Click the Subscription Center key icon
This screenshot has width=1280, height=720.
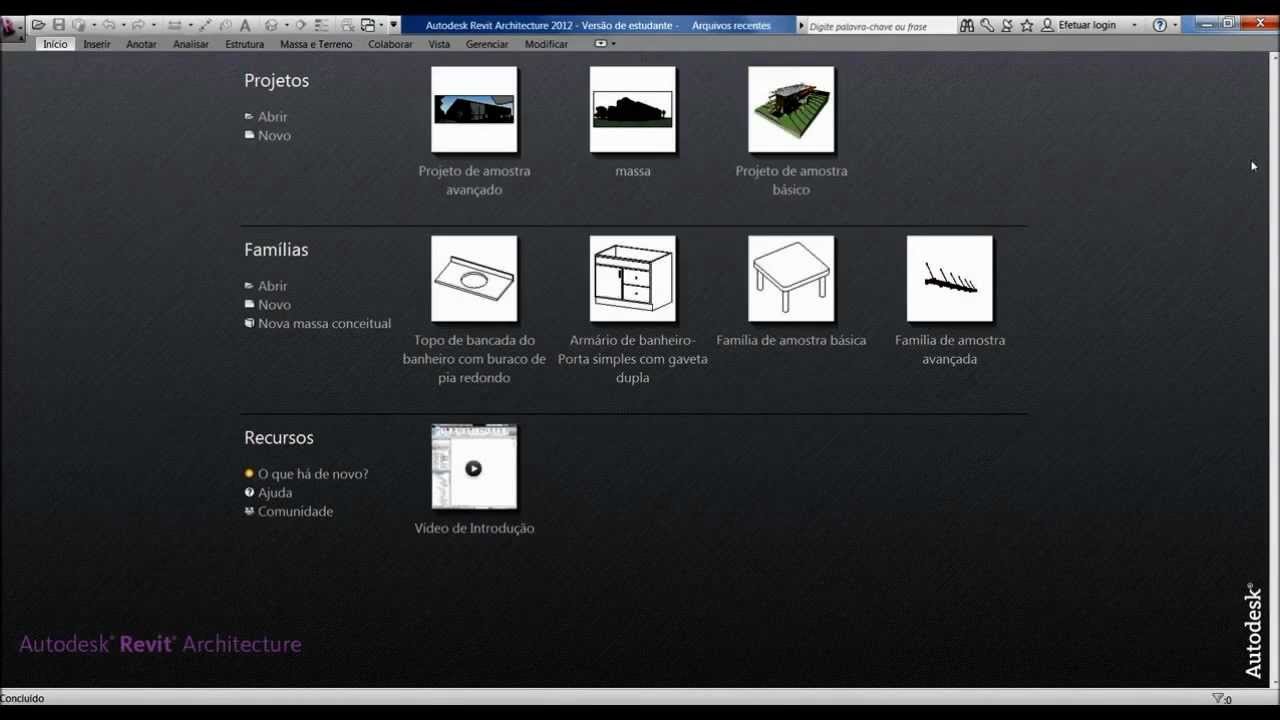(987, 25)
